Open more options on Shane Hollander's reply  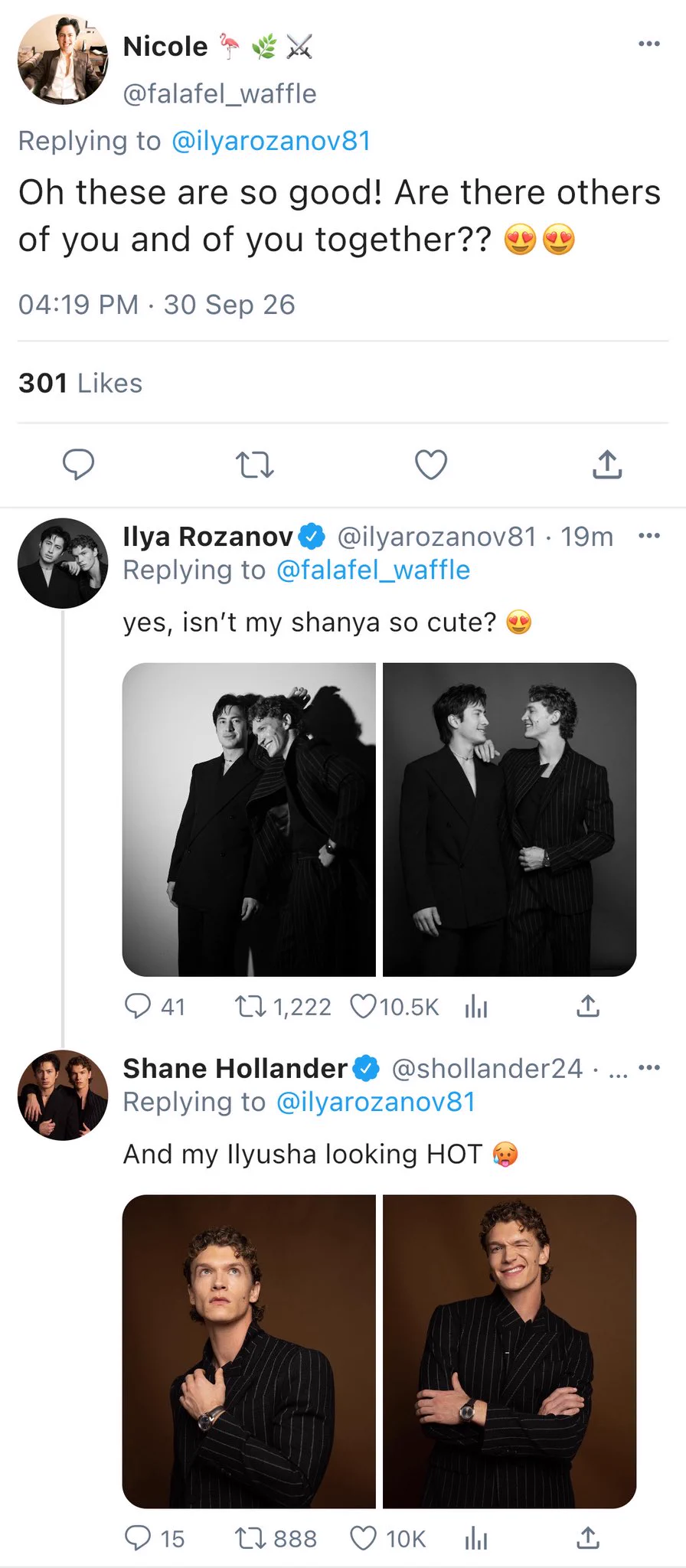pos(648,1067)
